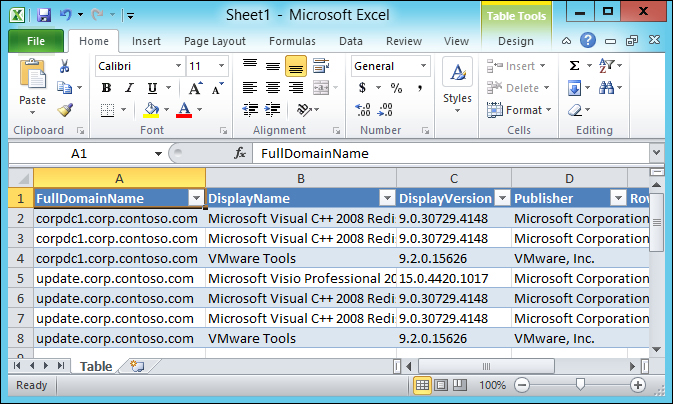This screenshot has width=673, height=404.
Task: Open Find & Select binoculars icon
Action: tap(606, 88)
